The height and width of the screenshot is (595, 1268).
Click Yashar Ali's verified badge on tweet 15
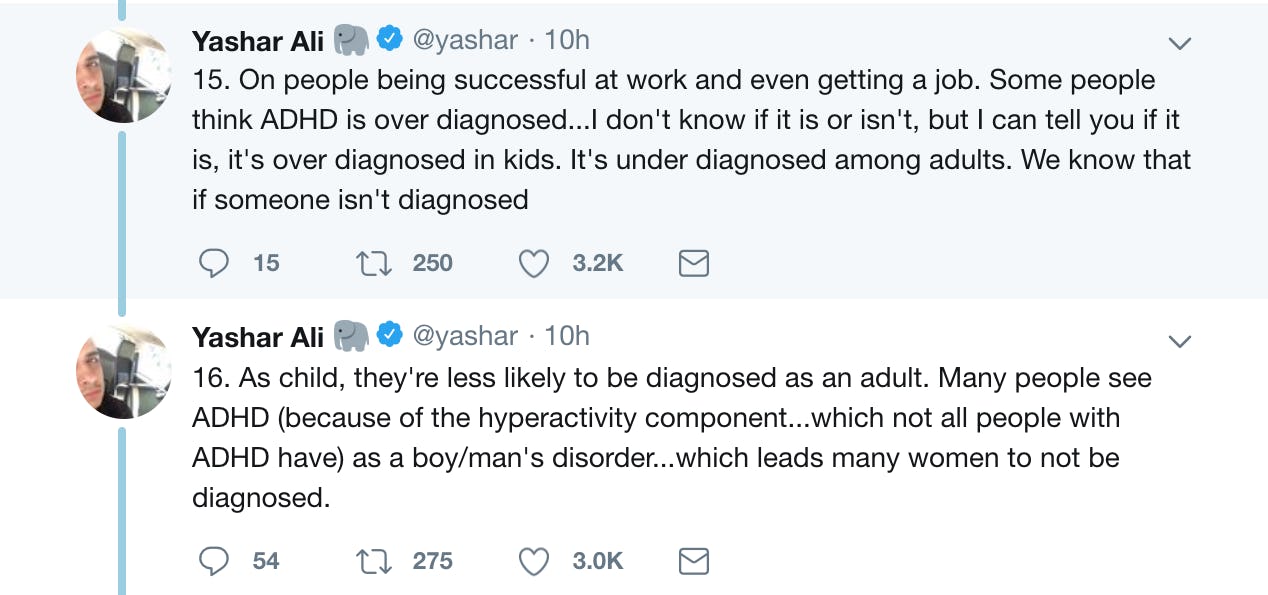tap(388, 40)
